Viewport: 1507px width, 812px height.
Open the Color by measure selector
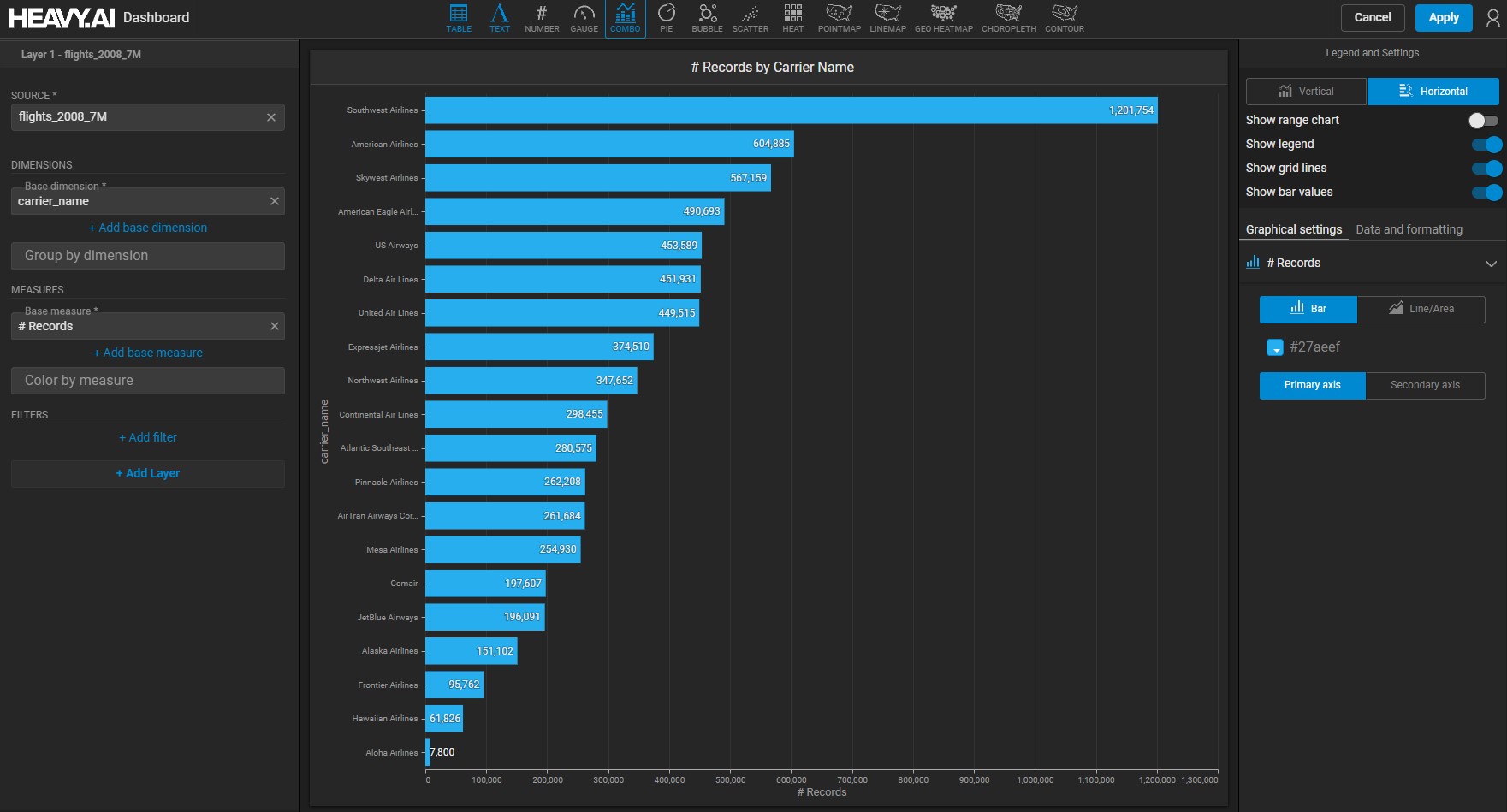[147, 381]
